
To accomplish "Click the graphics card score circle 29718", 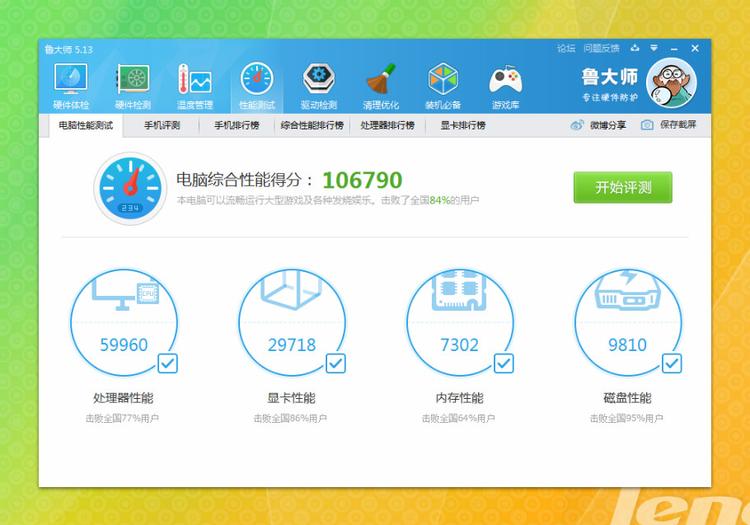I will pyautogui.click(x=292, y=323).
